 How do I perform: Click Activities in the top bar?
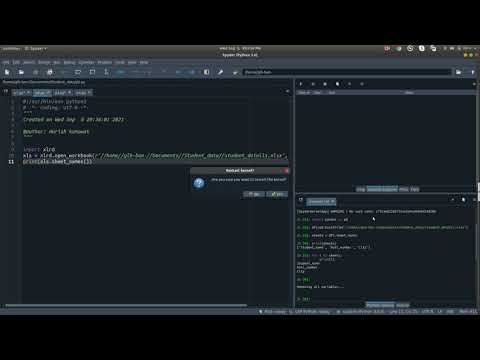pos(11,49)
